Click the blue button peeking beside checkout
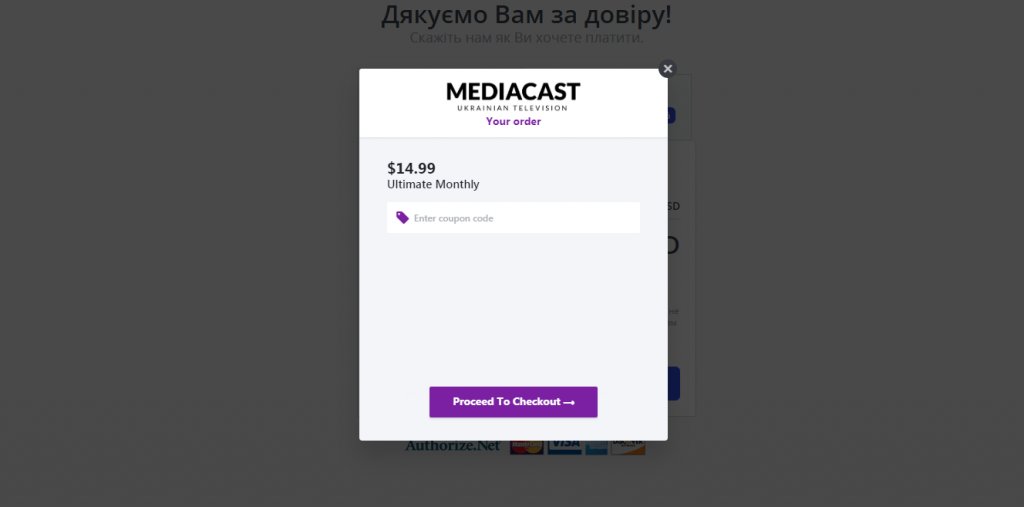Image resolution: width=1024 pixels, height=507 pixels. [674, 384]
